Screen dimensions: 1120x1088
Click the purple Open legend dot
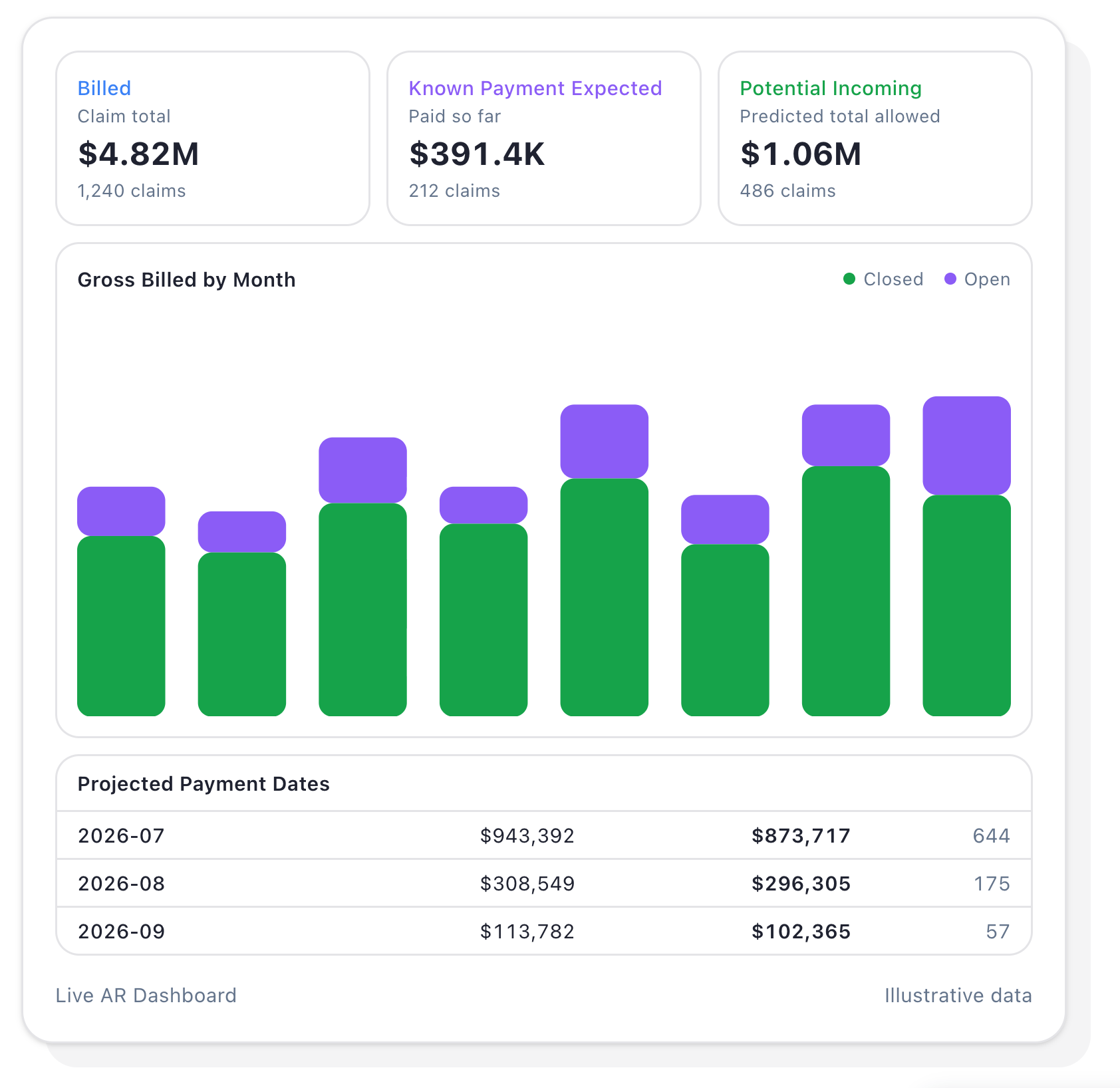point(950,279)
